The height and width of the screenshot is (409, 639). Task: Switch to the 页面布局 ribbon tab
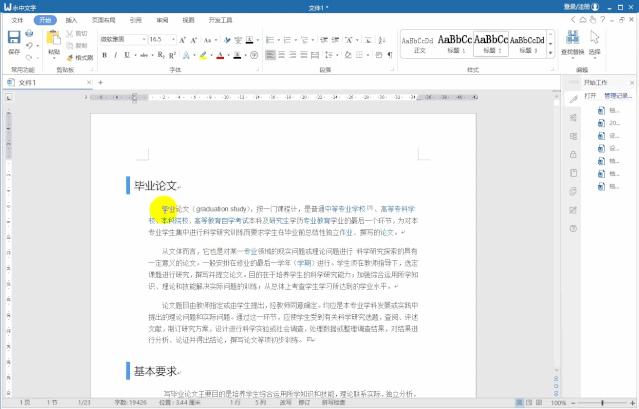point(103,20)
